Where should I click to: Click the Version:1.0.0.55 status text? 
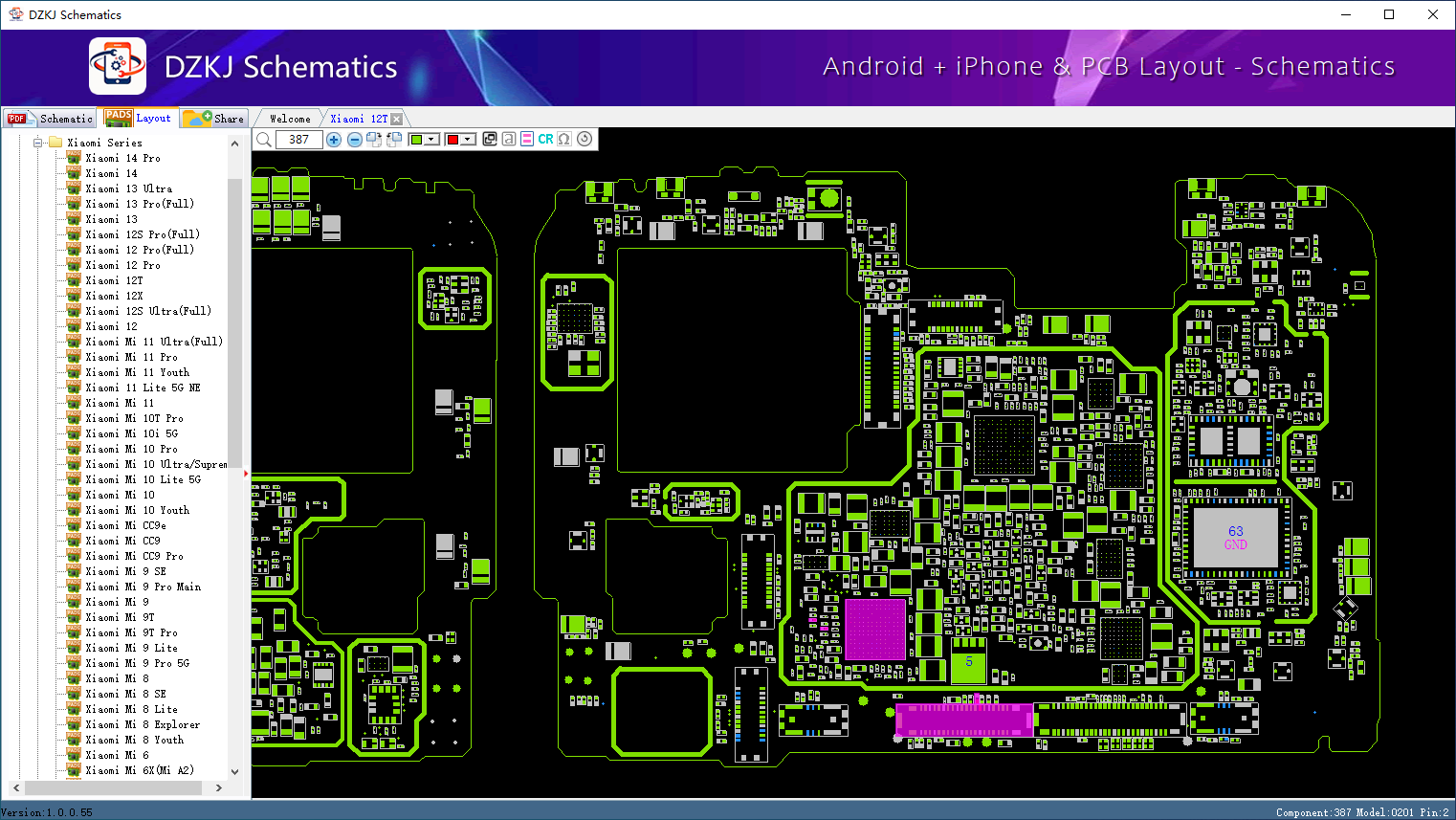point(47,812)
